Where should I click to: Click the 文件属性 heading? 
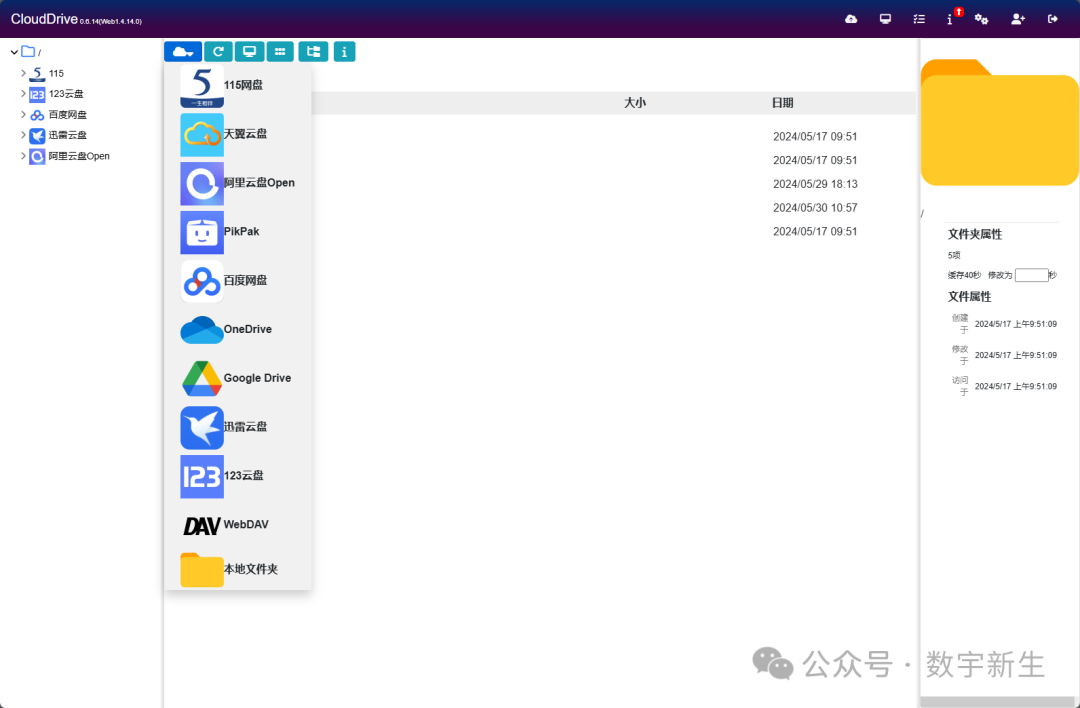(969, 297)
